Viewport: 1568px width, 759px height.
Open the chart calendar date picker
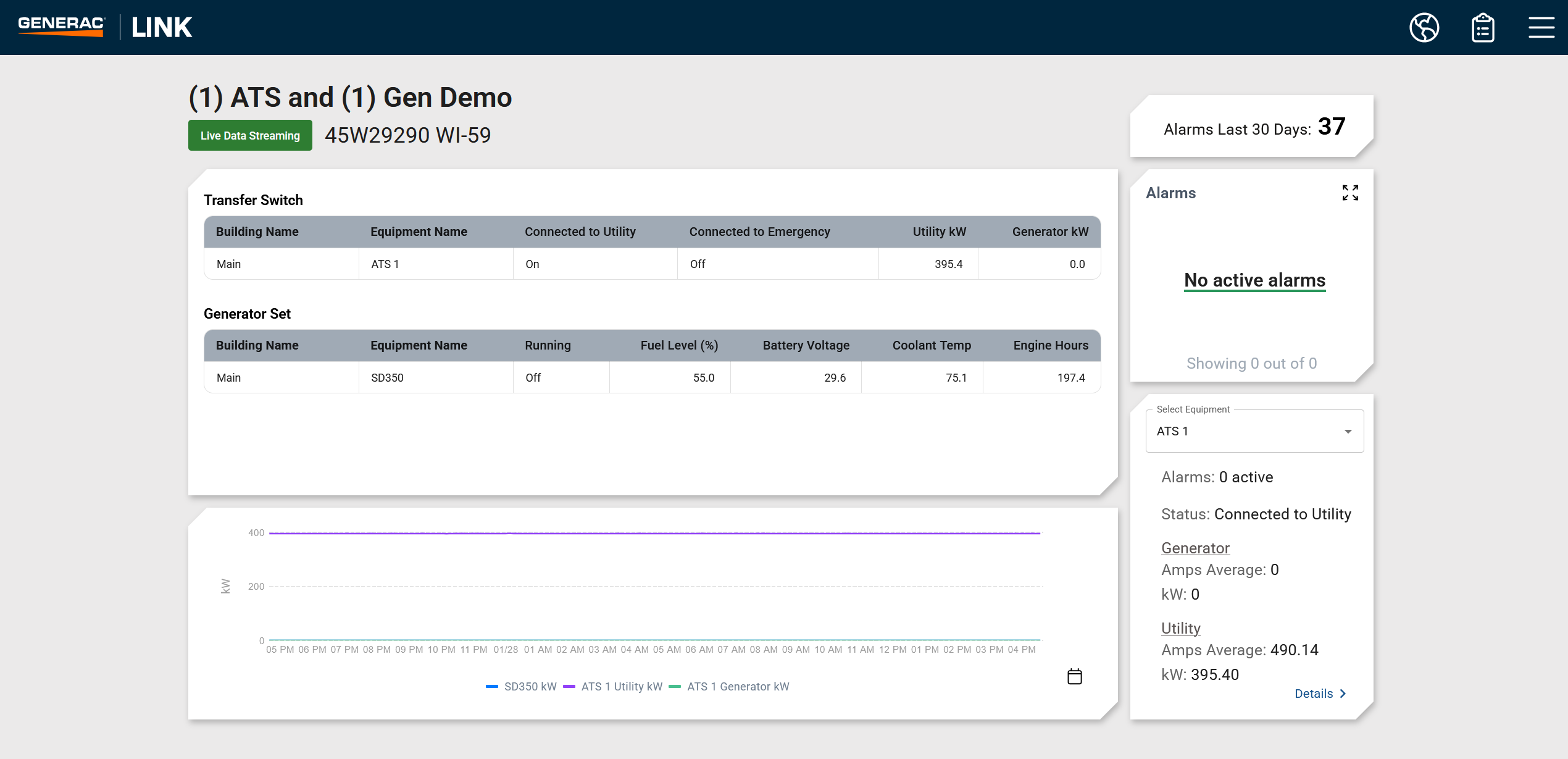1074,676
